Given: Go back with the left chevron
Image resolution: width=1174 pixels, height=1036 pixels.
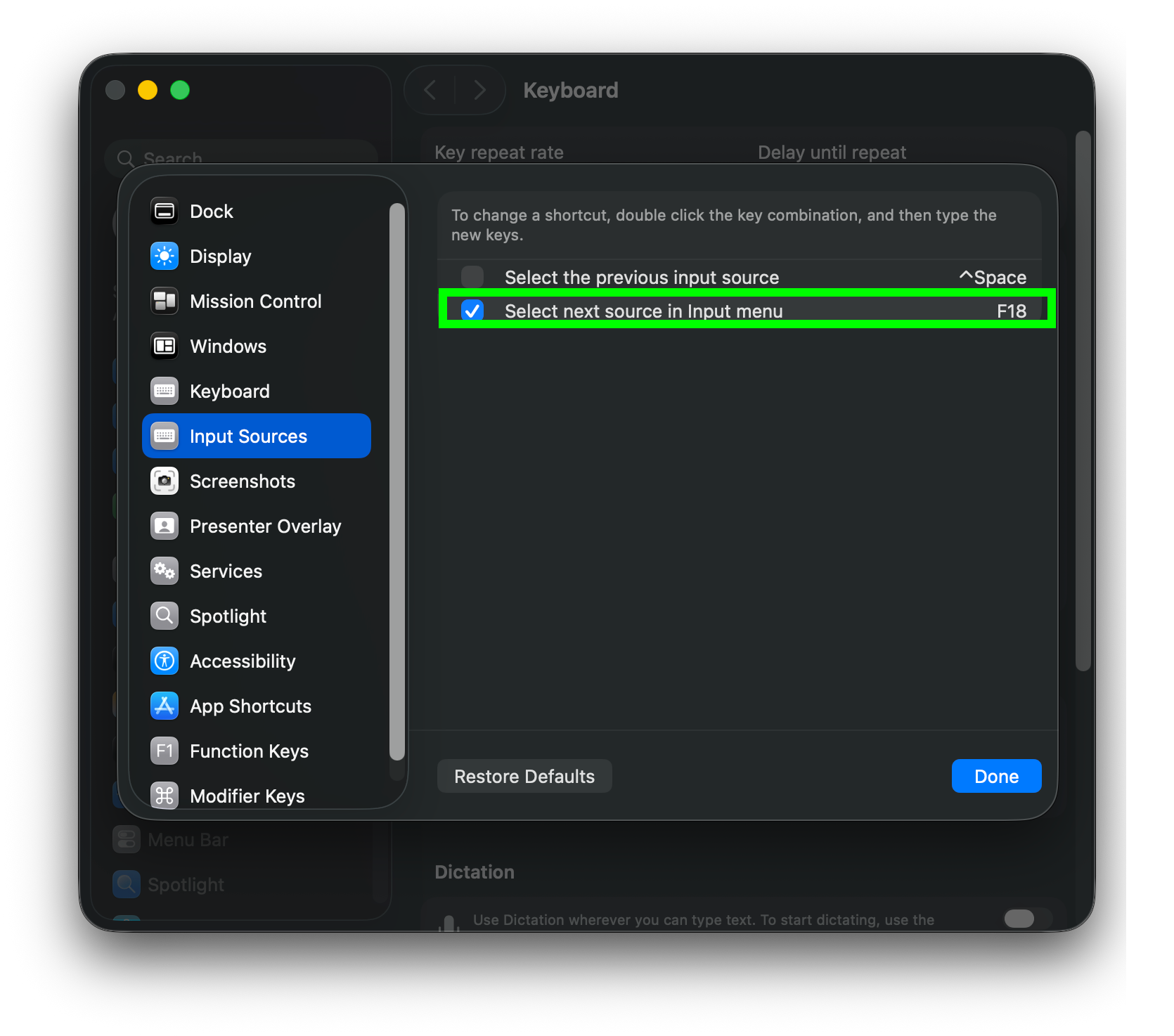Looking at the screenshot, I should pyautogui.click(x=430, y=90).
